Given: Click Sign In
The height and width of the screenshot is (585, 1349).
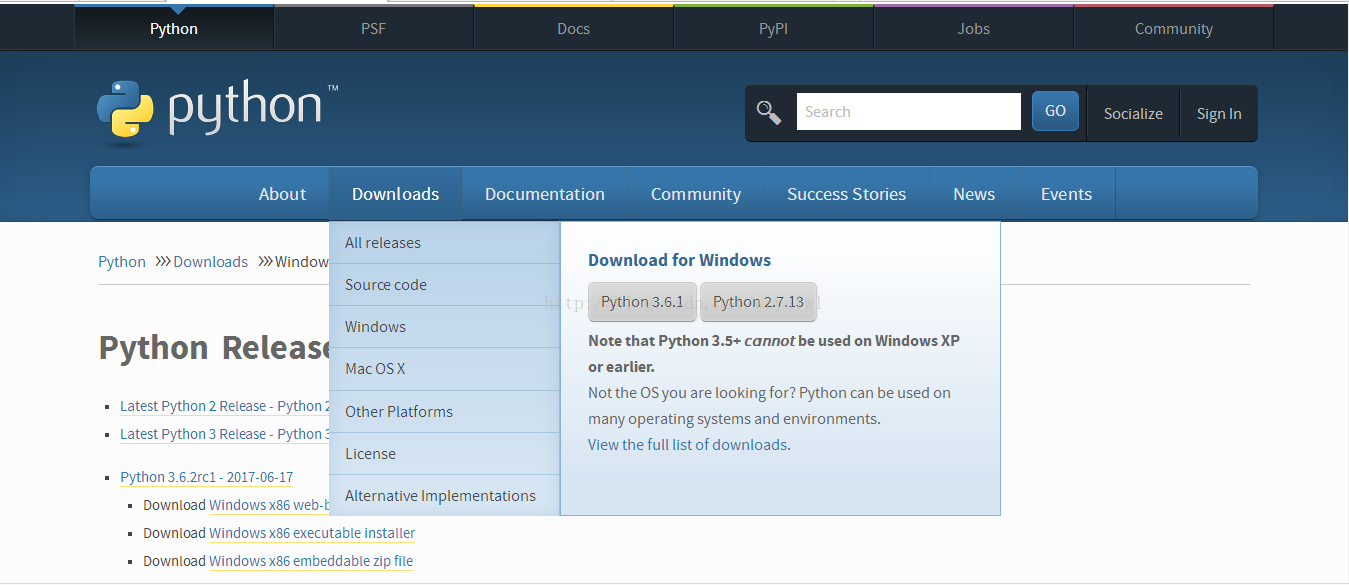Looking at the screenshot, I should (x=1219, y=114).
